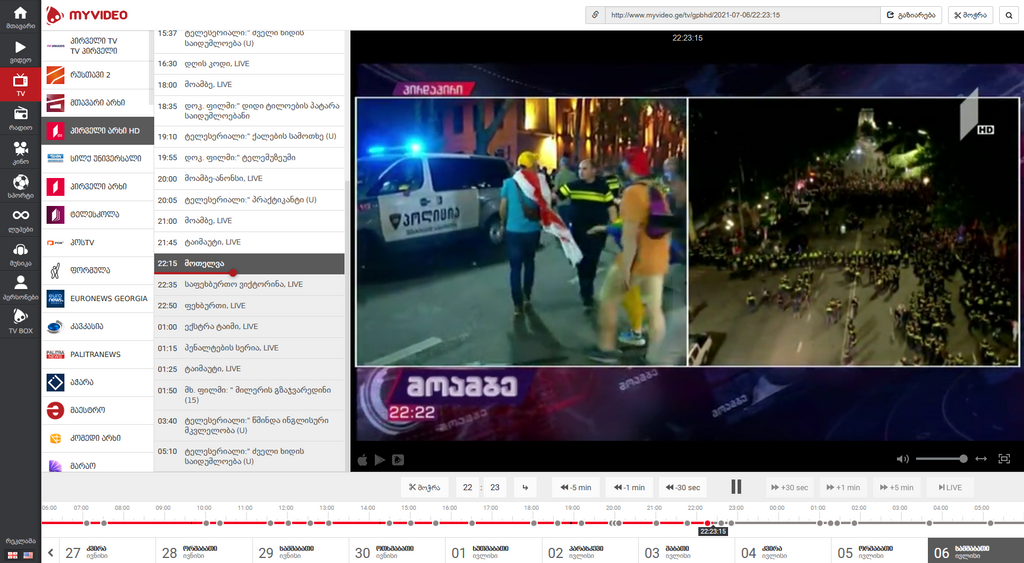This screenshot has height=563, width=1024.
Task: Switch to the US English flag language
Action: 27,555
